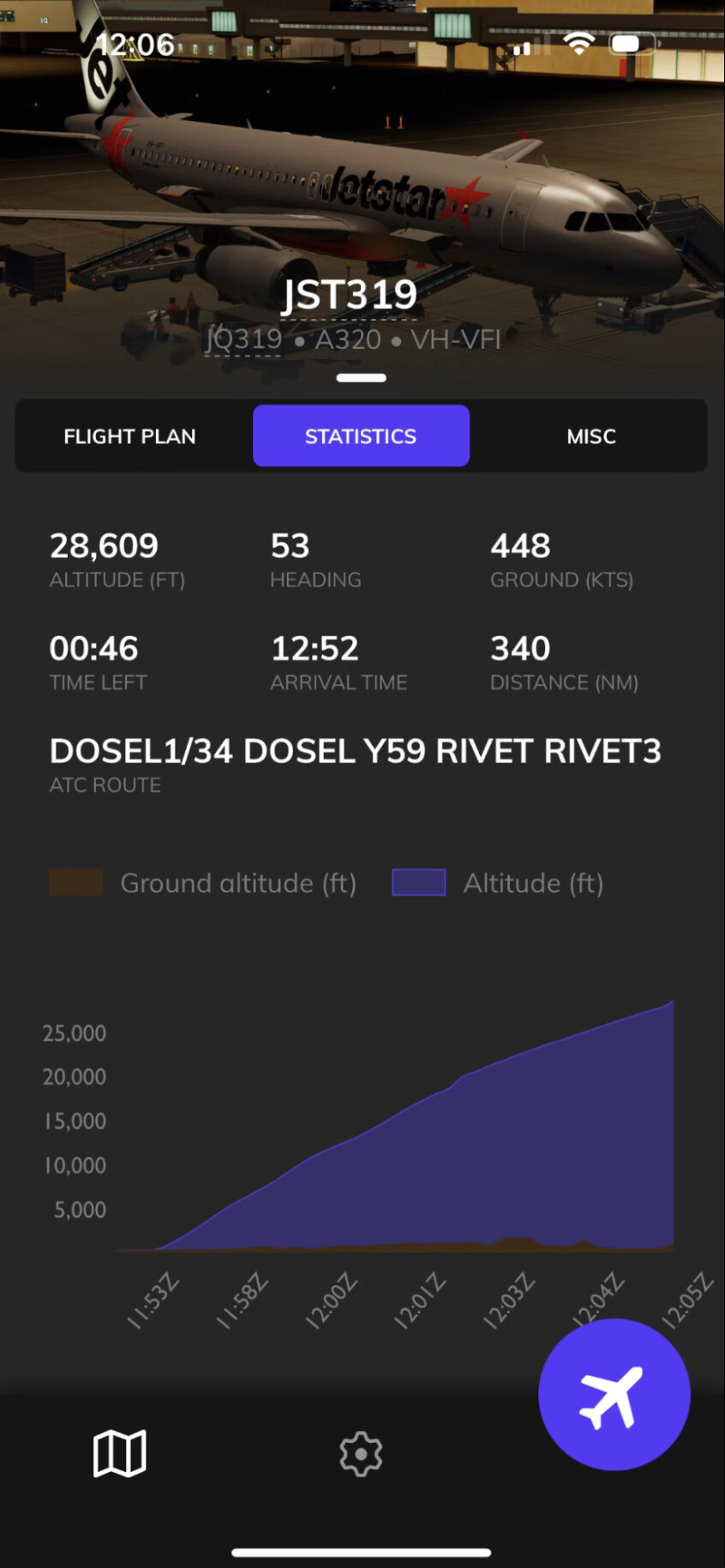This screenshot has width=725, height=1568.
Task: Open the settings gear icon
Action: tap(361, 1454)
